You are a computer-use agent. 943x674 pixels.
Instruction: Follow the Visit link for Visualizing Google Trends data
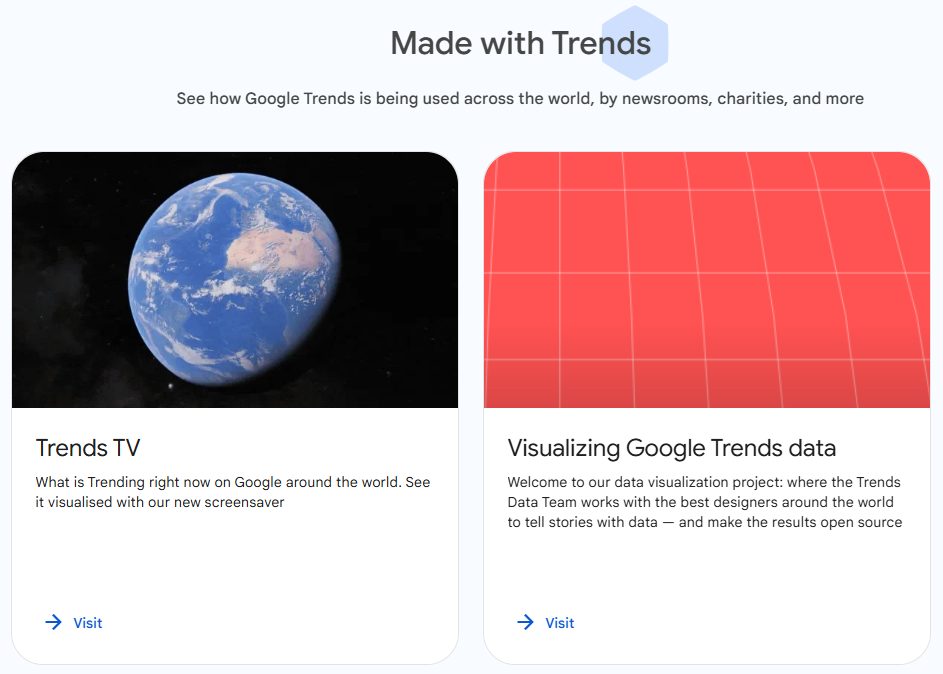(x=560, y=623)
